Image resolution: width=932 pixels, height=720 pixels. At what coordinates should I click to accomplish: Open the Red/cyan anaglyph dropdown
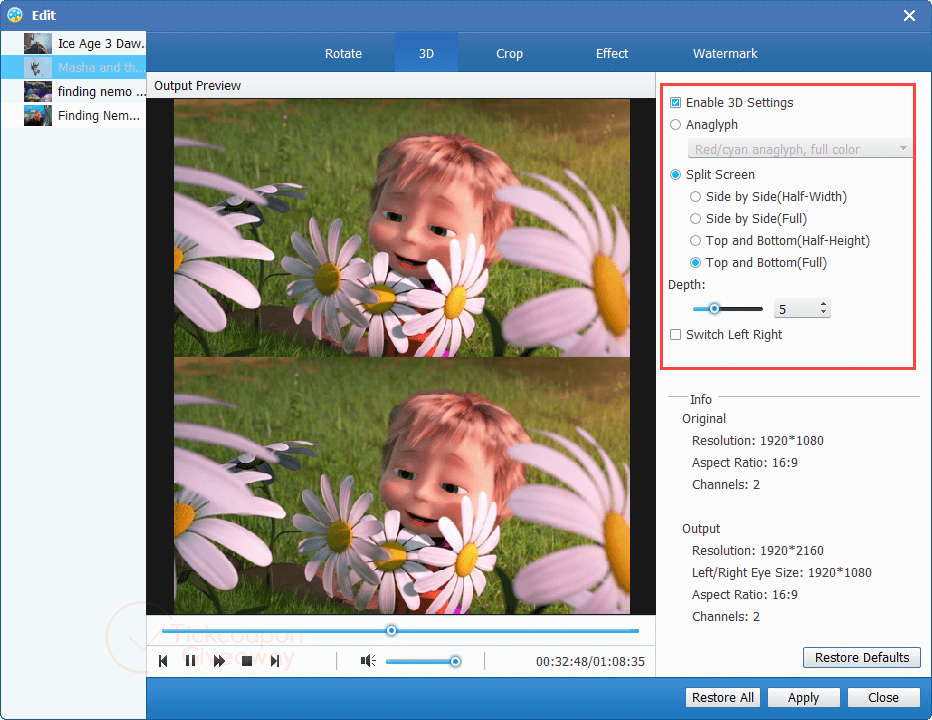799,149
